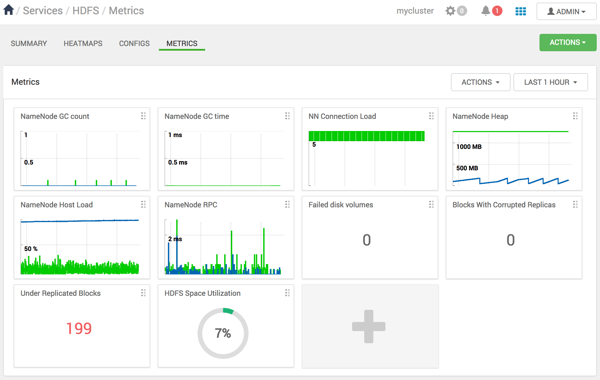Click the plus icon to add widget
Image resolution: width=600 pixels, height=380 pixels.
[368, 326]
